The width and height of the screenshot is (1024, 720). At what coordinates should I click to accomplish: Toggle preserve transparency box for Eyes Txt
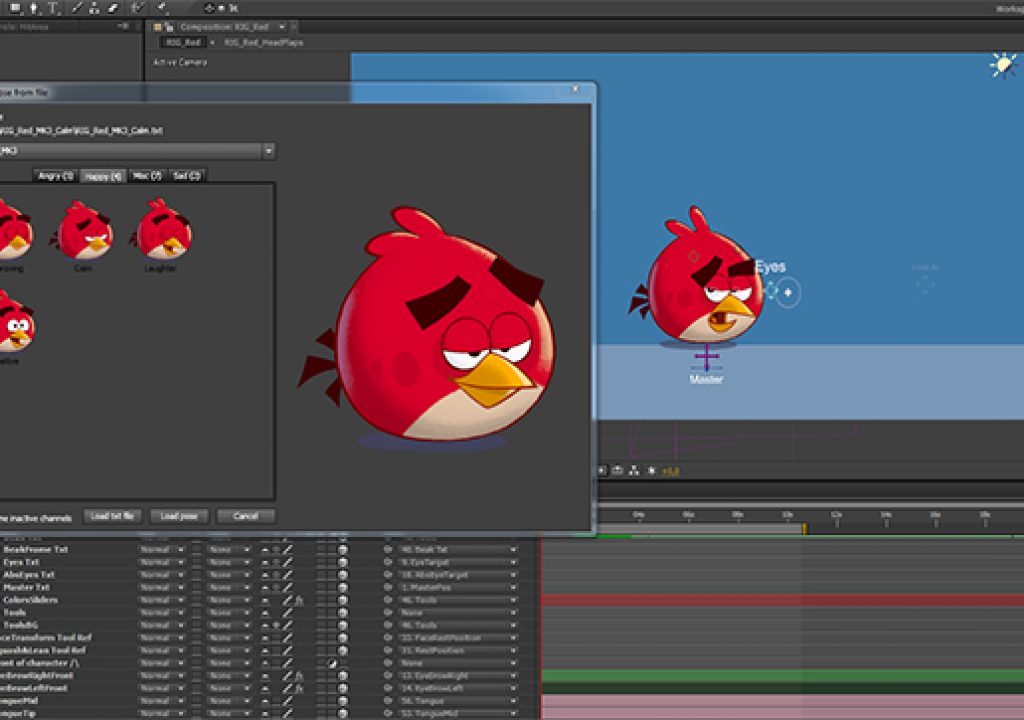pyautogui.click(x=197, y=563)
